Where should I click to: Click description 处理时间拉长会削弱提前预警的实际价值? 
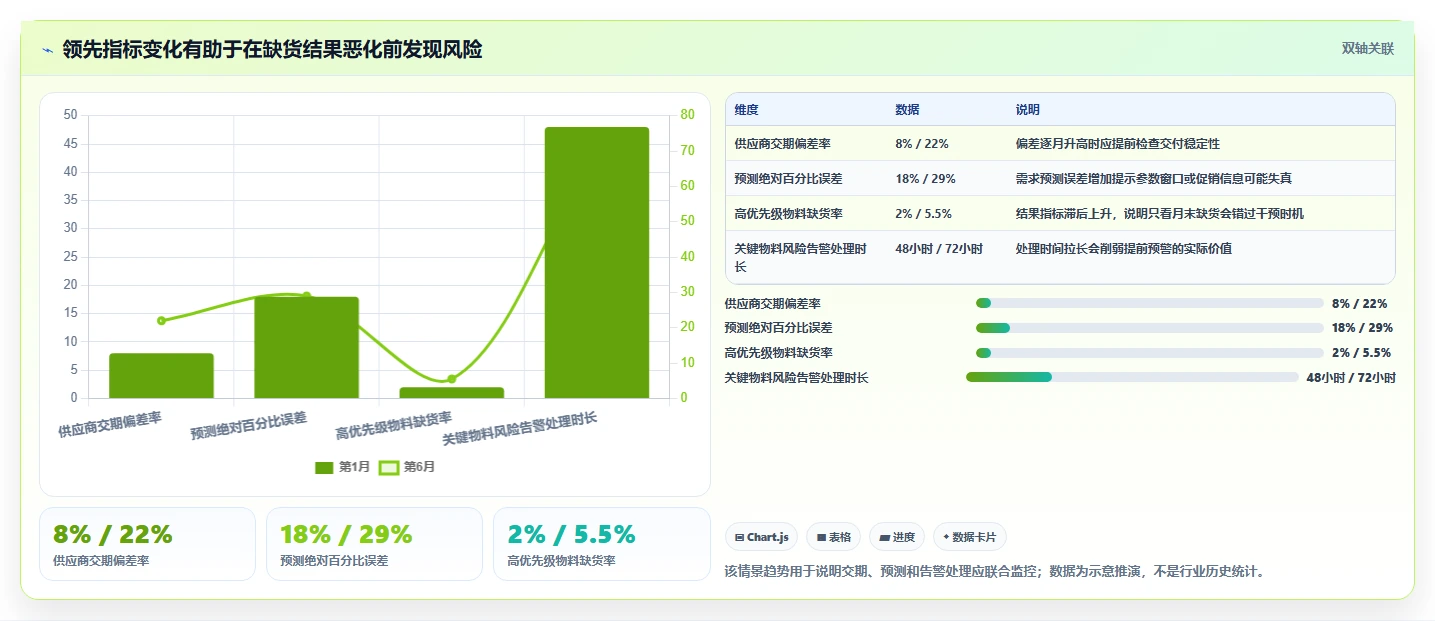point(1123,249)
